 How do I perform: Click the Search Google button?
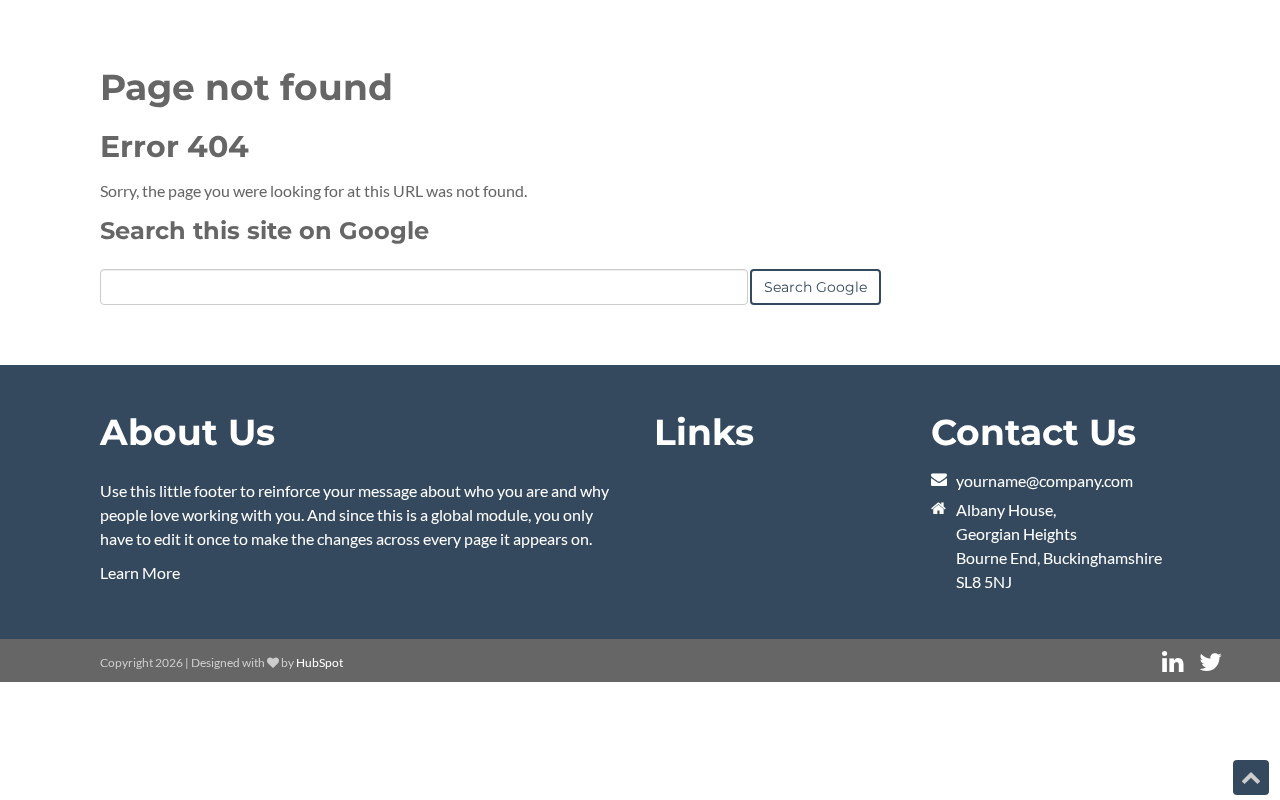coord(815,287)
